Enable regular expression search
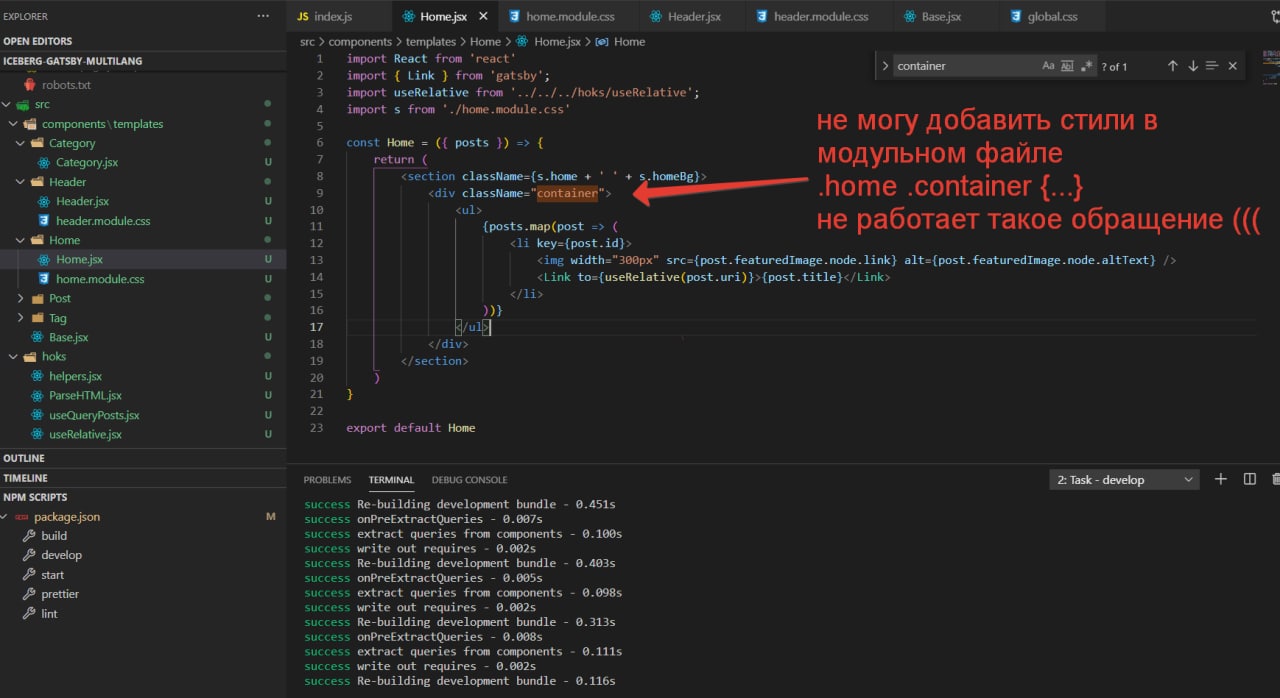 point(1086,66)
